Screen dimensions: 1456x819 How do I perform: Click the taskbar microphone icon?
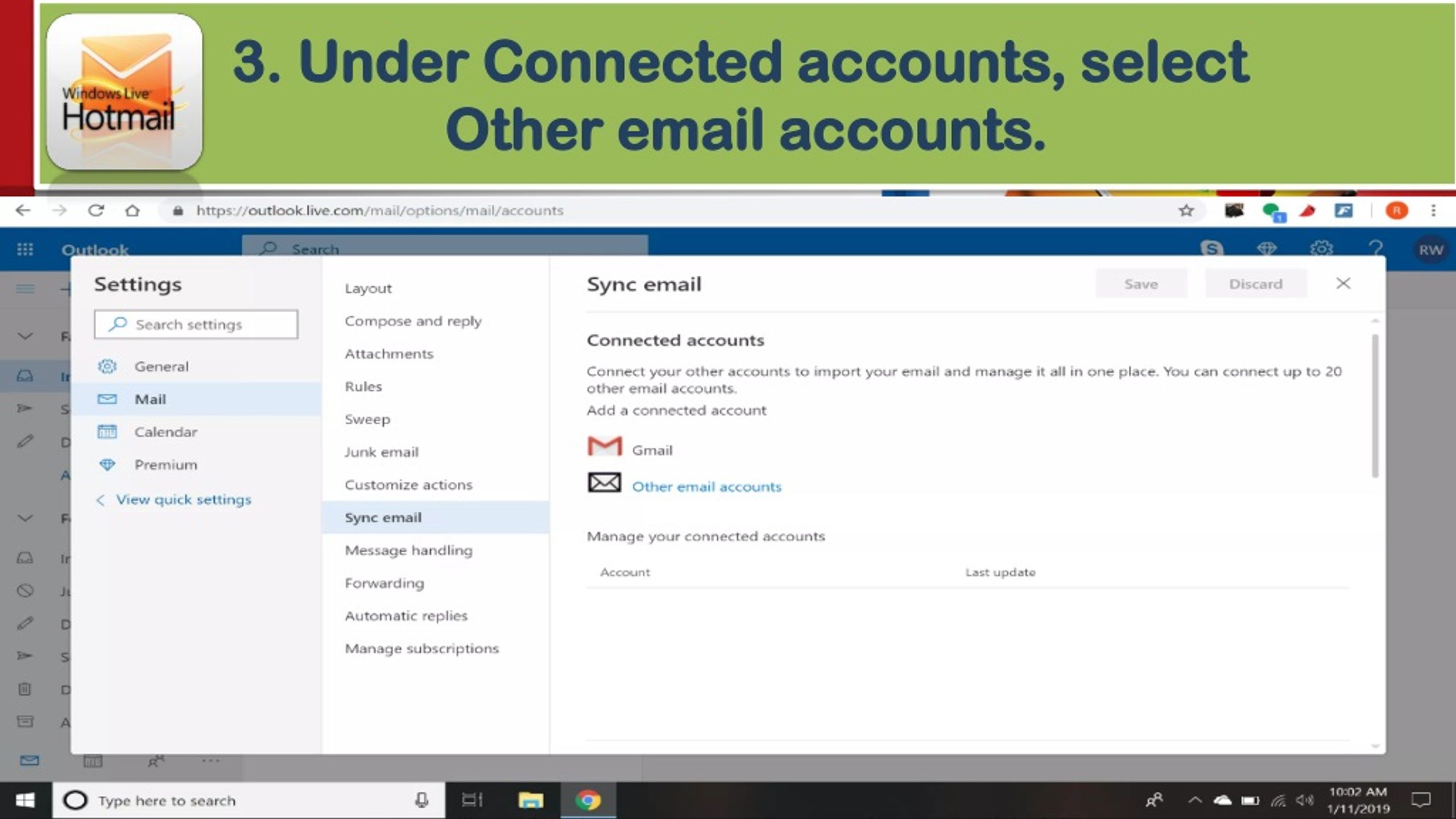[x=421, y=801]
